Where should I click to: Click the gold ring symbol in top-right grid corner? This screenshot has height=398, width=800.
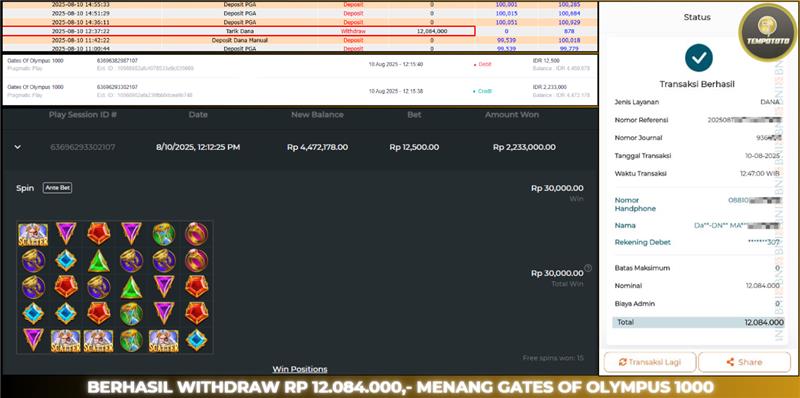pos(196,234)
